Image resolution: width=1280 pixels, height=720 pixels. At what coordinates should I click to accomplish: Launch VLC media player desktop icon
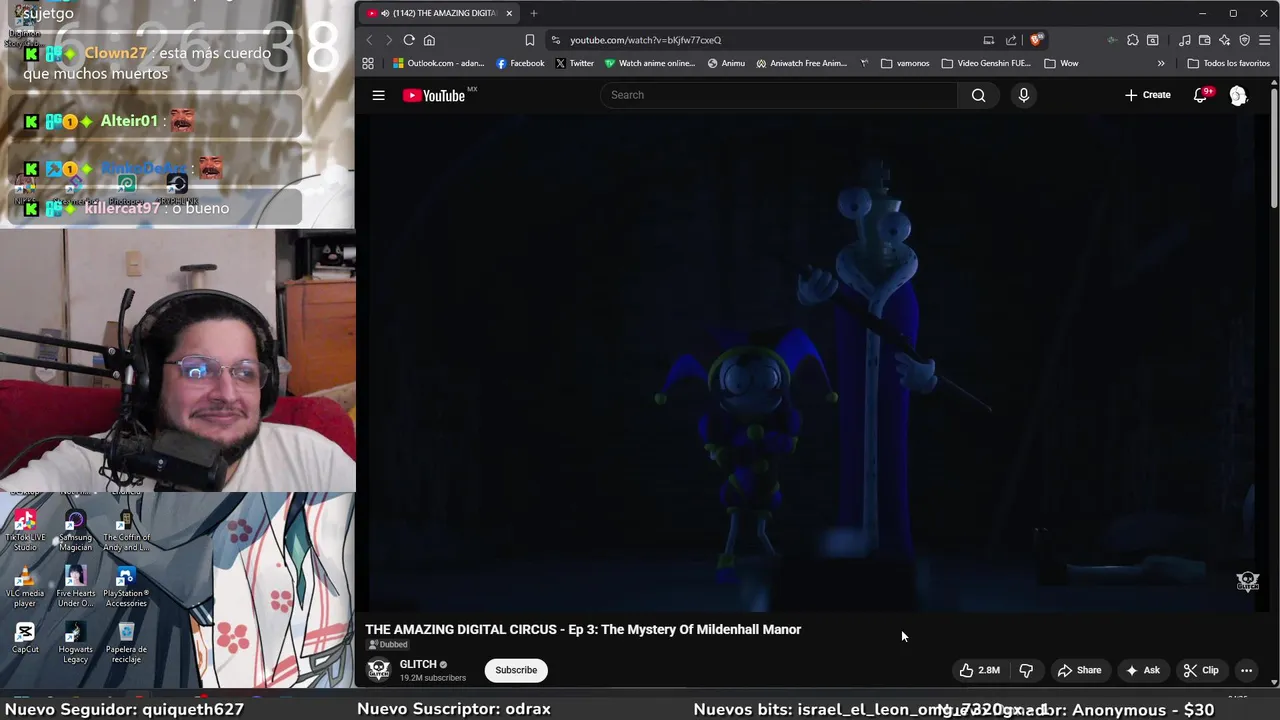click(x=25, y=587)
